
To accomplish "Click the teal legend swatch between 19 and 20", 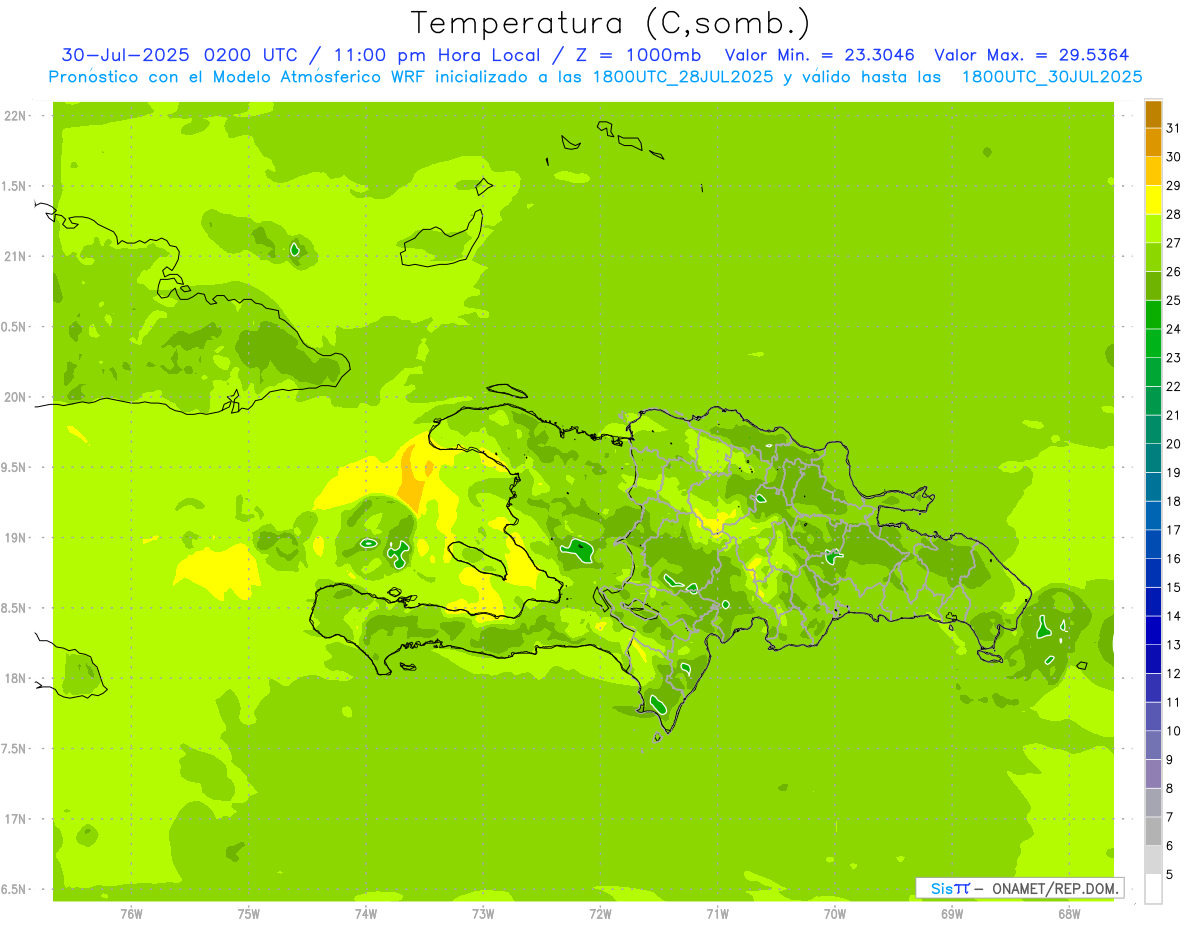I will click(x=1153, y=458).
